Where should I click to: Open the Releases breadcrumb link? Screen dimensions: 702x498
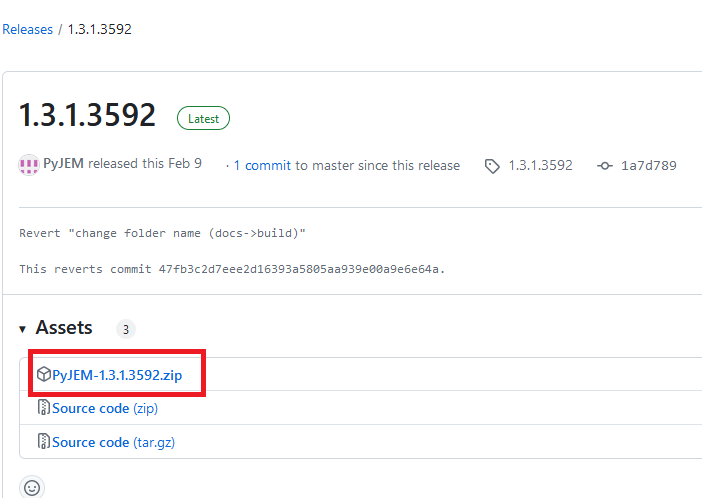coord(27,30)
